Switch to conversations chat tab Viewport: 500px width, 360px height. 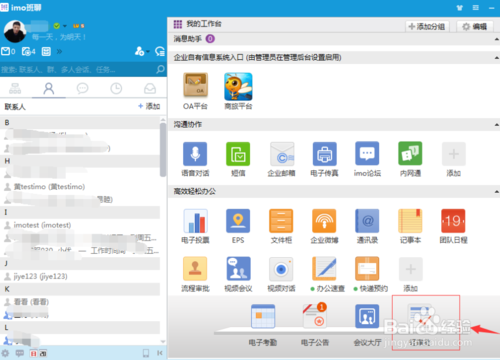click(x=82, y=88)
